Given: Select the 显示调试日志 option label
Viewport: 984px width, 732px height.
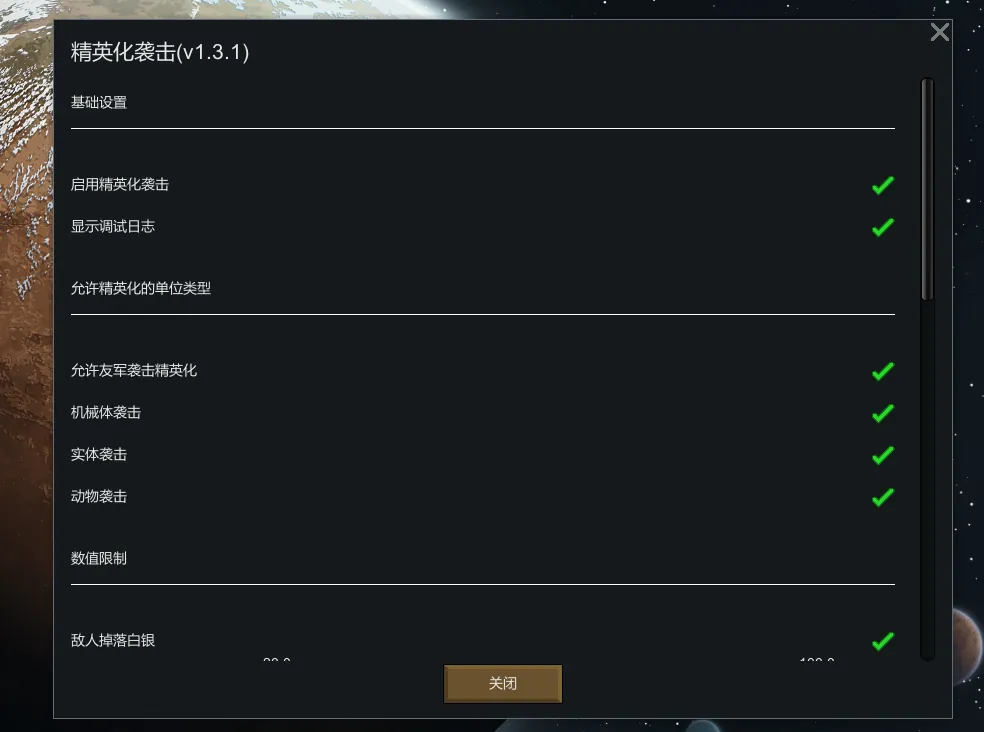Looking at the screenshot, I should [113, 227].
